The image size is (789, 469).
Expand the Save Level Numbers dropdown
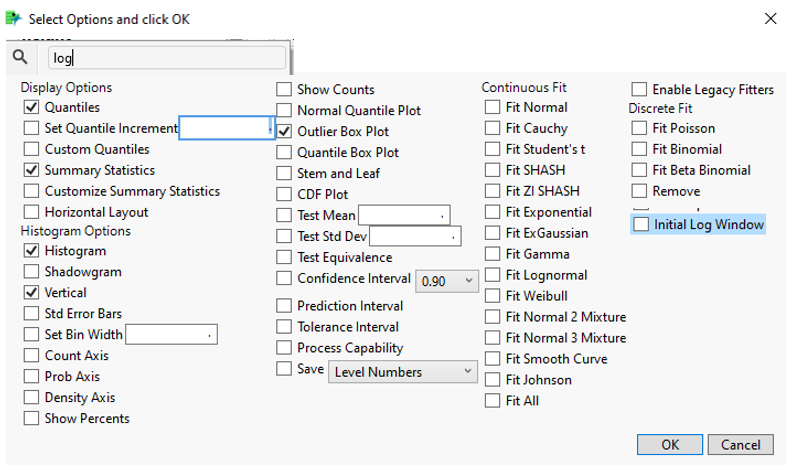[403, 372]
